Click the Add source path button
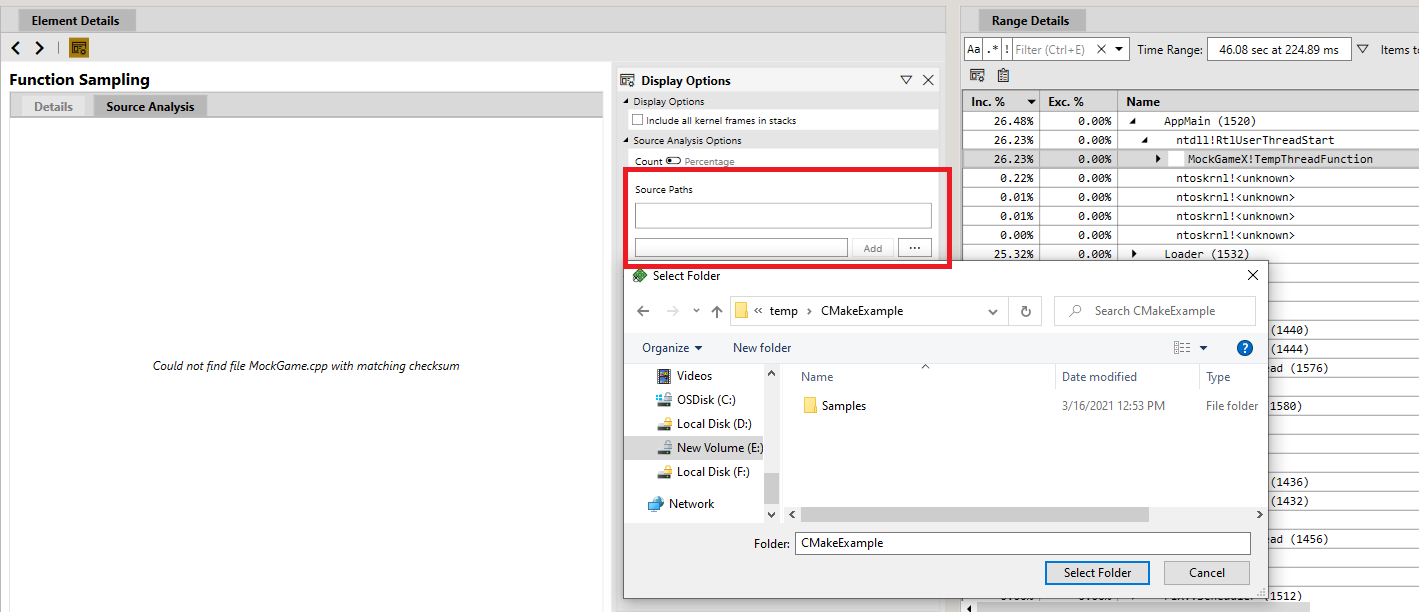Viewport: 1419px width, 612px height. (873, 248)
